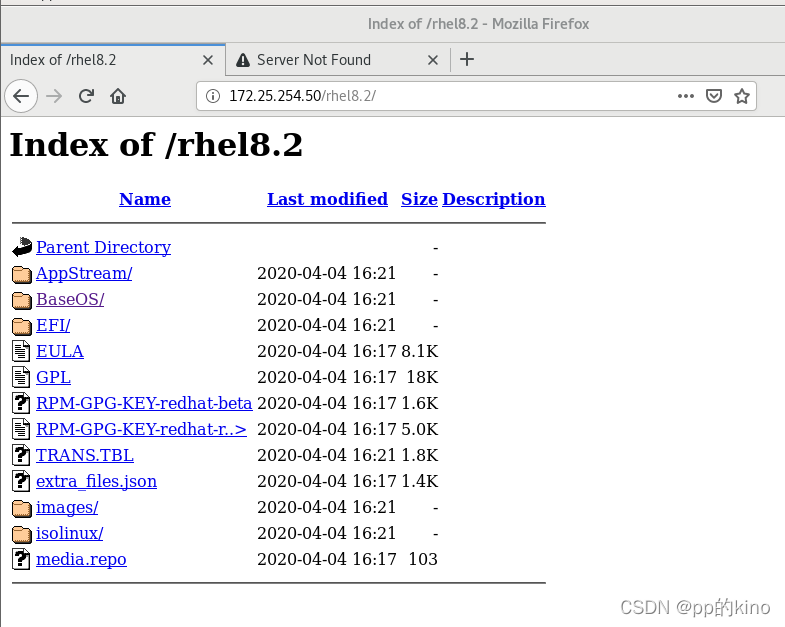This screenshot has width=785, height=627.
Task: Open page actions three-dots menu
Action: [685, 96]
